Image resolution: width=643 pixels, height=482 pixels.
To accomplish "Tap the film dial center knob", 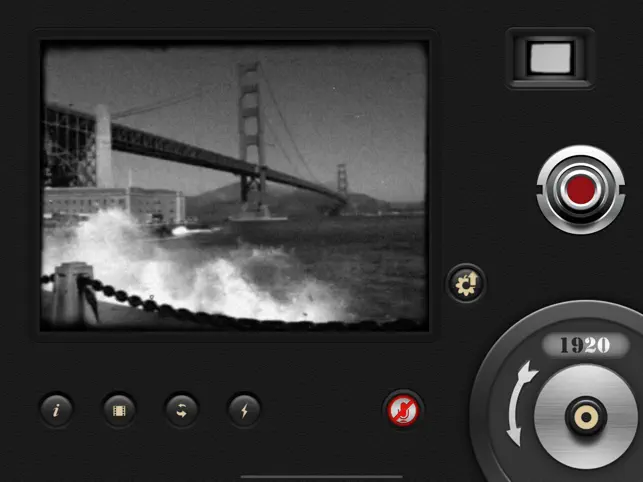I will tap(586, 417).
